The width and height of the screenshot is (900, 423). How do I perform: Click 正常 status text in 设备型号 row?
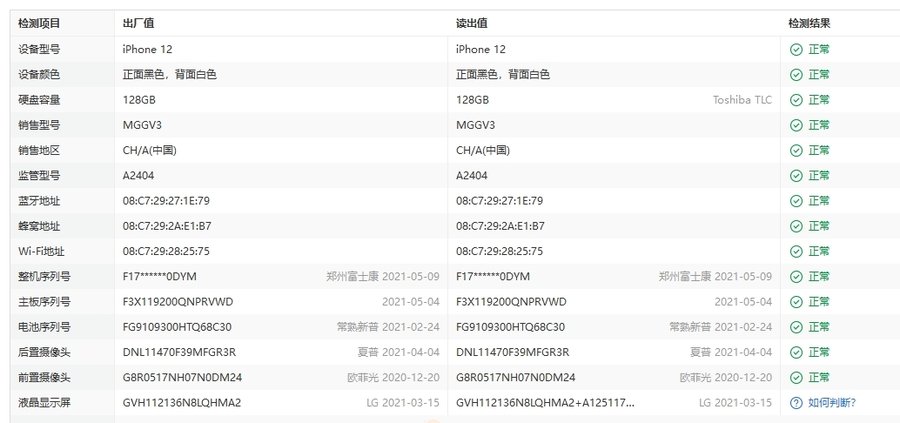819,49
